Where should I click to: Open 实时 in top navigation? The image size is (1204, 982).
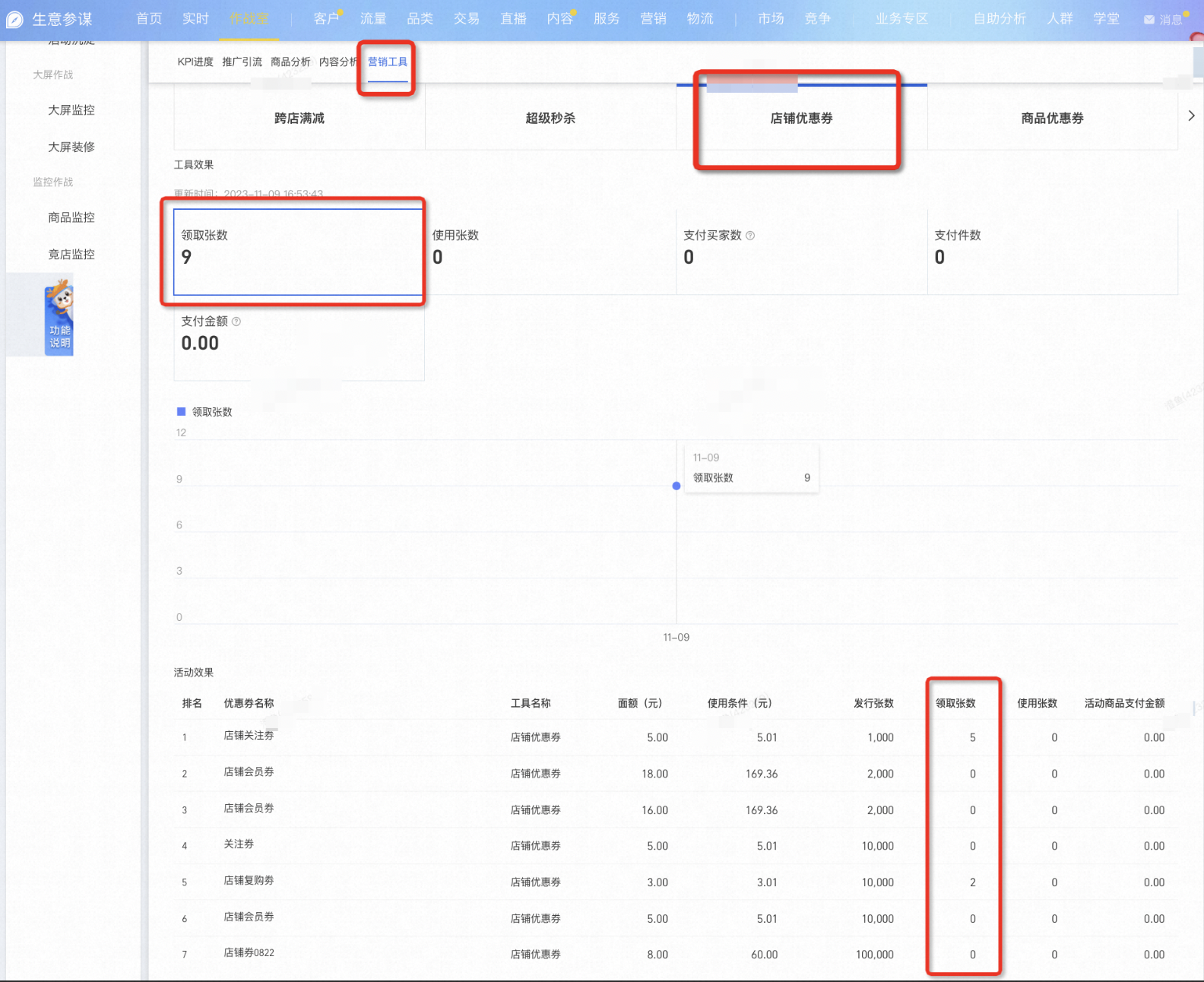(x=195, y=18)
